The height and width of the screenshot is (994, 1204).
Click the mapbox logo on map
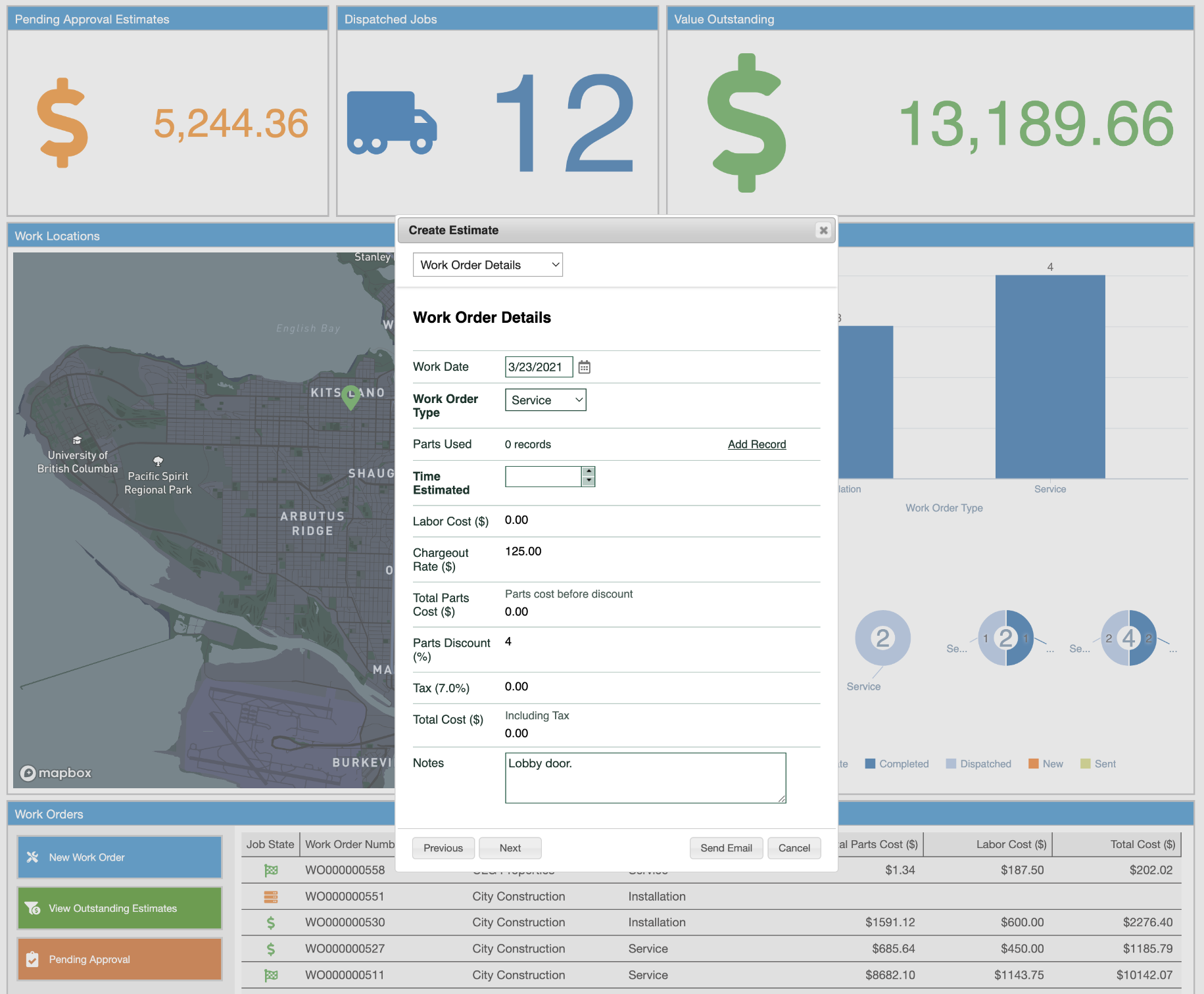[x=56, y=773]
